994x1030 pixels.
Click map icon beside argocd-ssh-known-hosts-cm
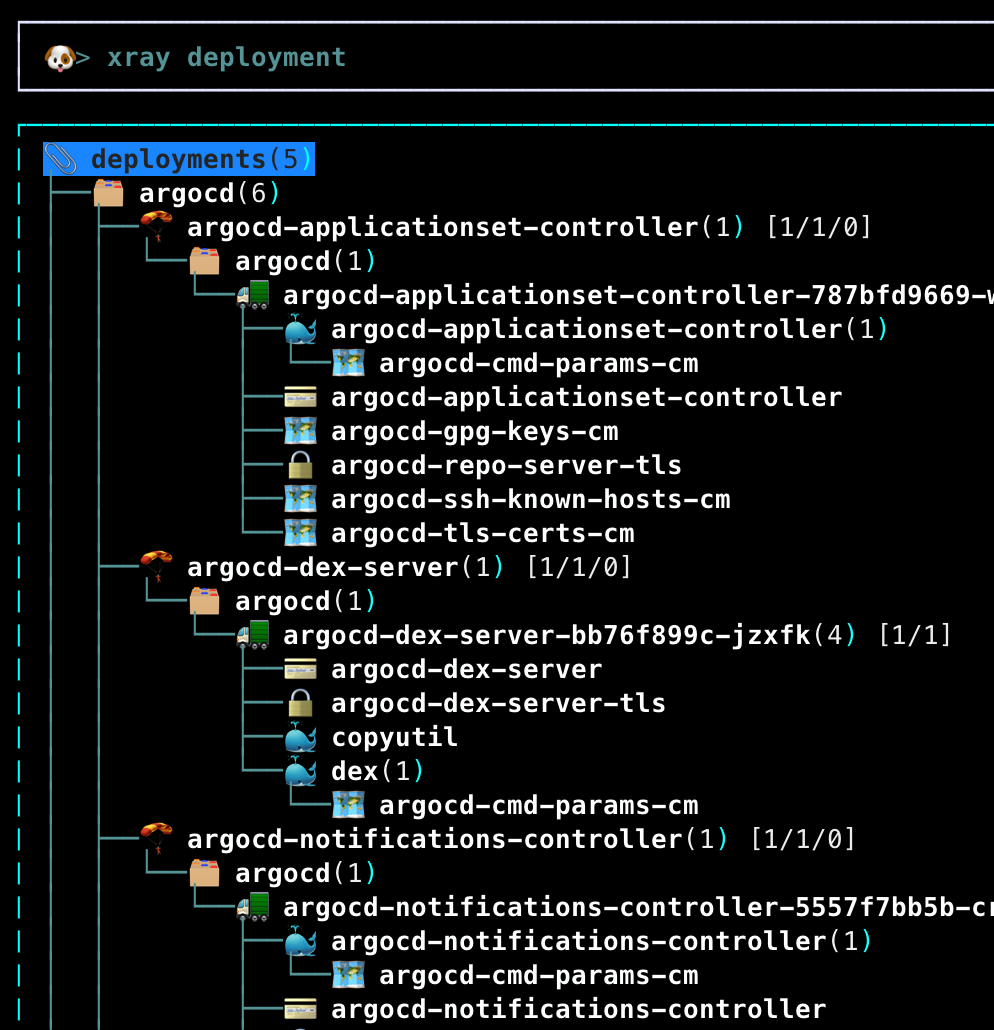coord(300,499)
